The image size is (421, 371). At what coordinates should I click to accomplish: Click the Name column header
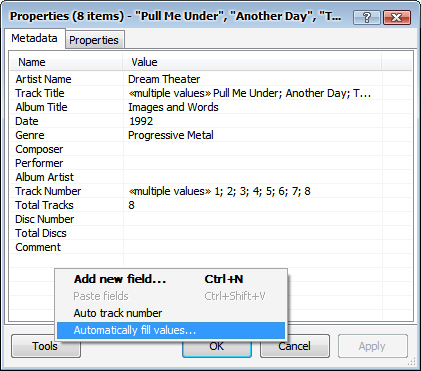[66, 62]
